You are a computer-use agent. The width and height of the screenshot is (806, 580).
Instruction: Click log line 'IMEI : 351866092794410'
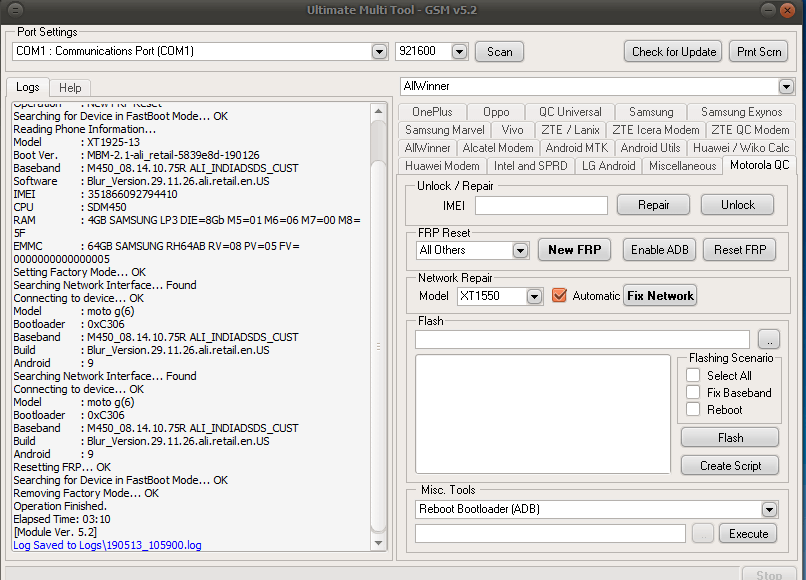96,194
